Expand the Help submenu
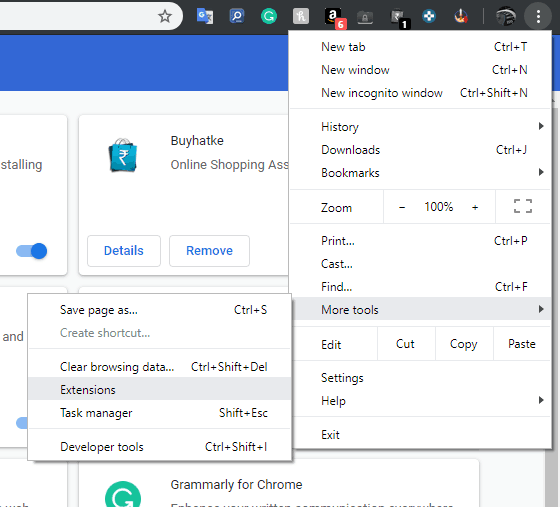The width and height of the screenshot is (560, 507). click(x=421, y=401)
